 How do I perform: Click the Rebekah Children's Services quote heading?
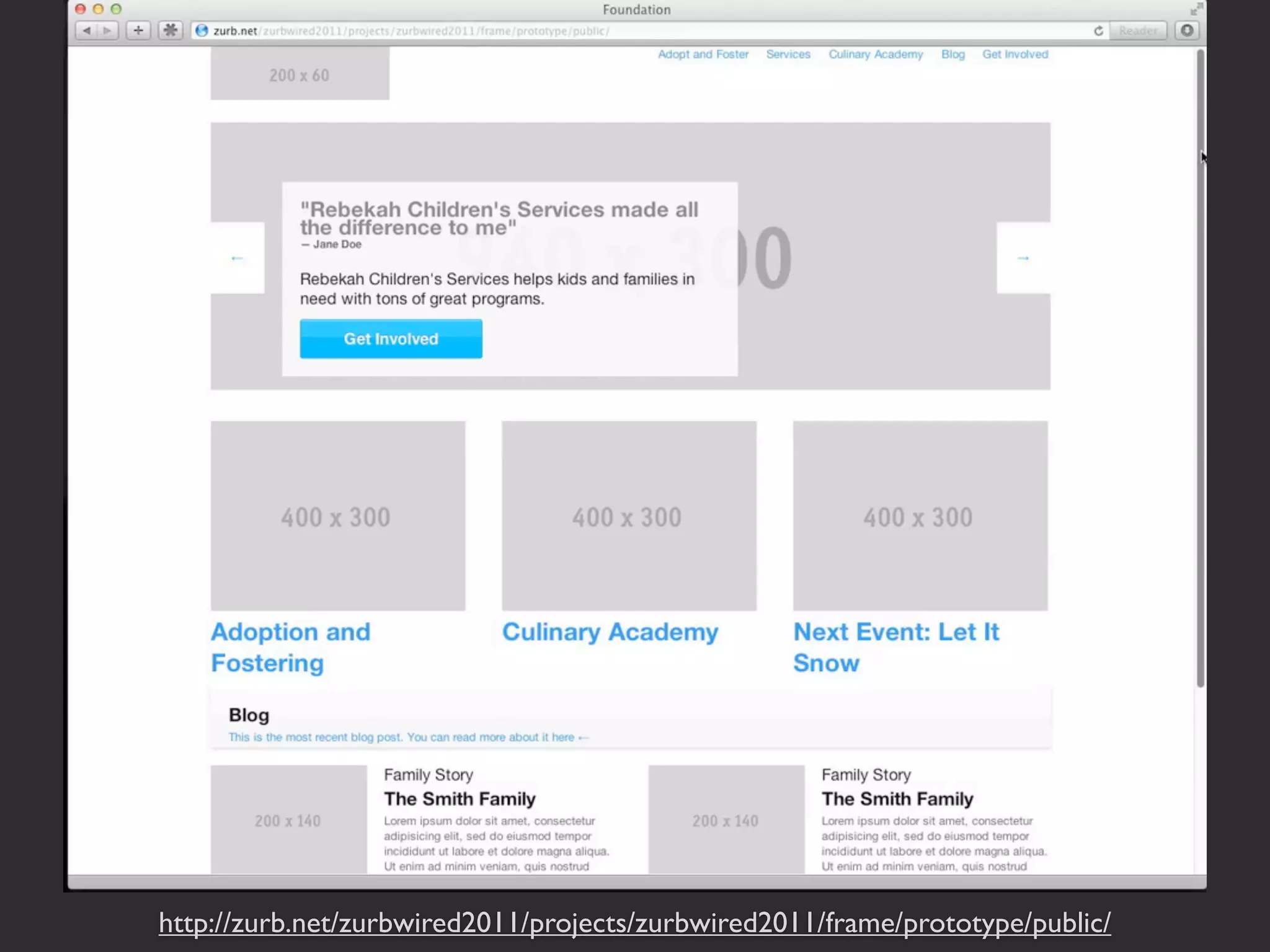tap(499, 218)
